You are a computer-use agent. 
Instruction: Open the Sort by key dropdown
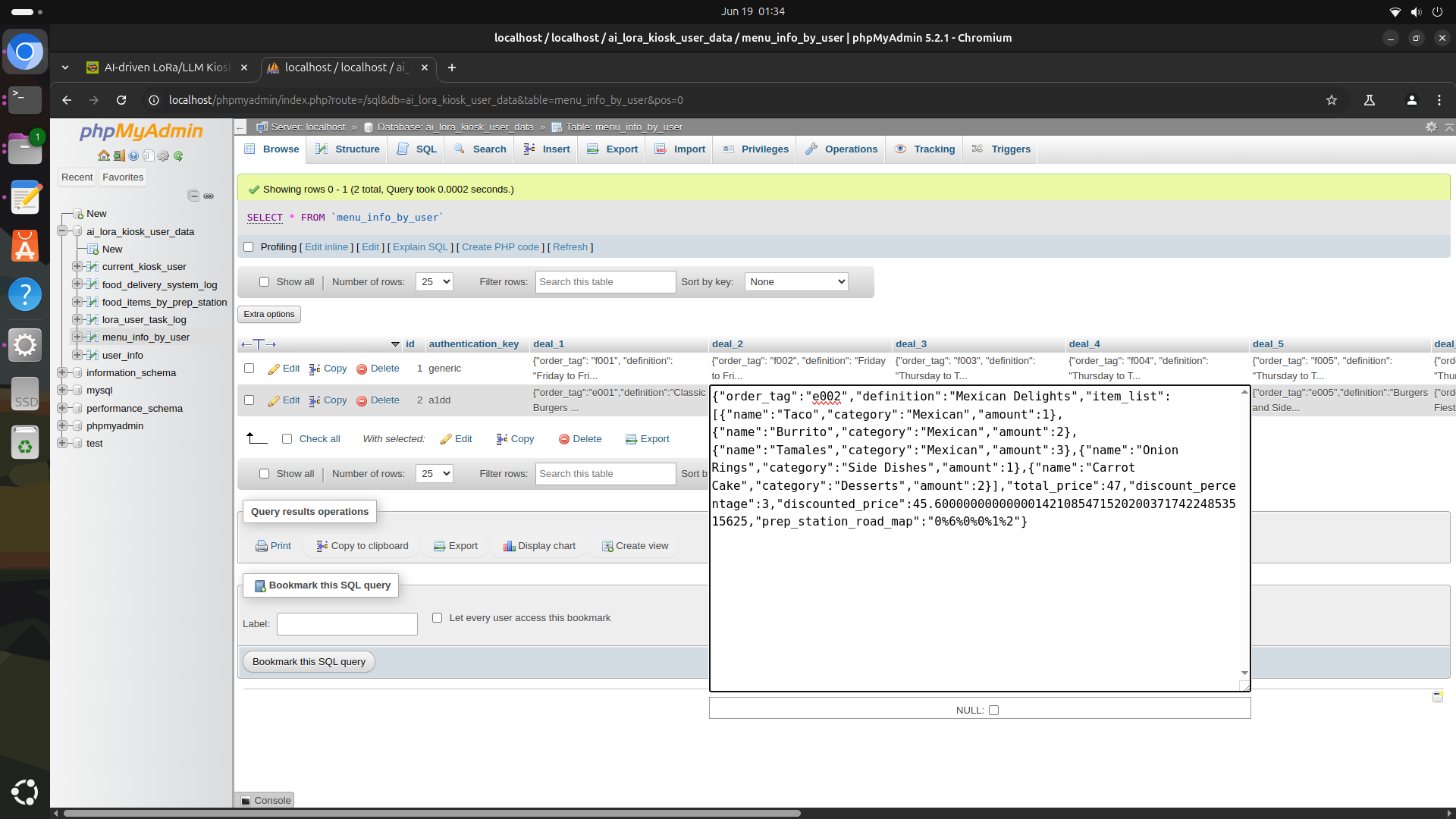point(795,282)
